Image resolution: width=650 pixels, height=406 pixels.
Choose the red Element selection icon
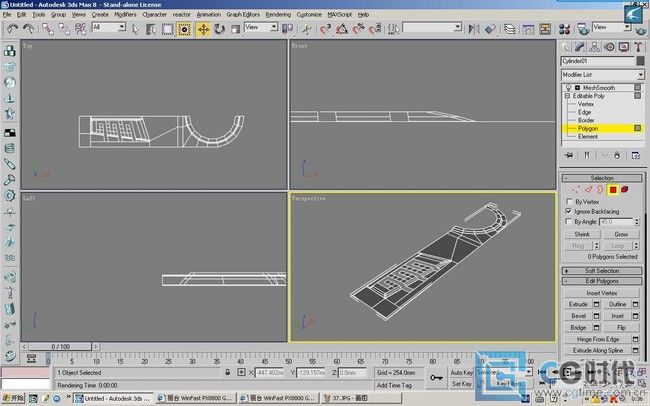[x=624, y=190]
